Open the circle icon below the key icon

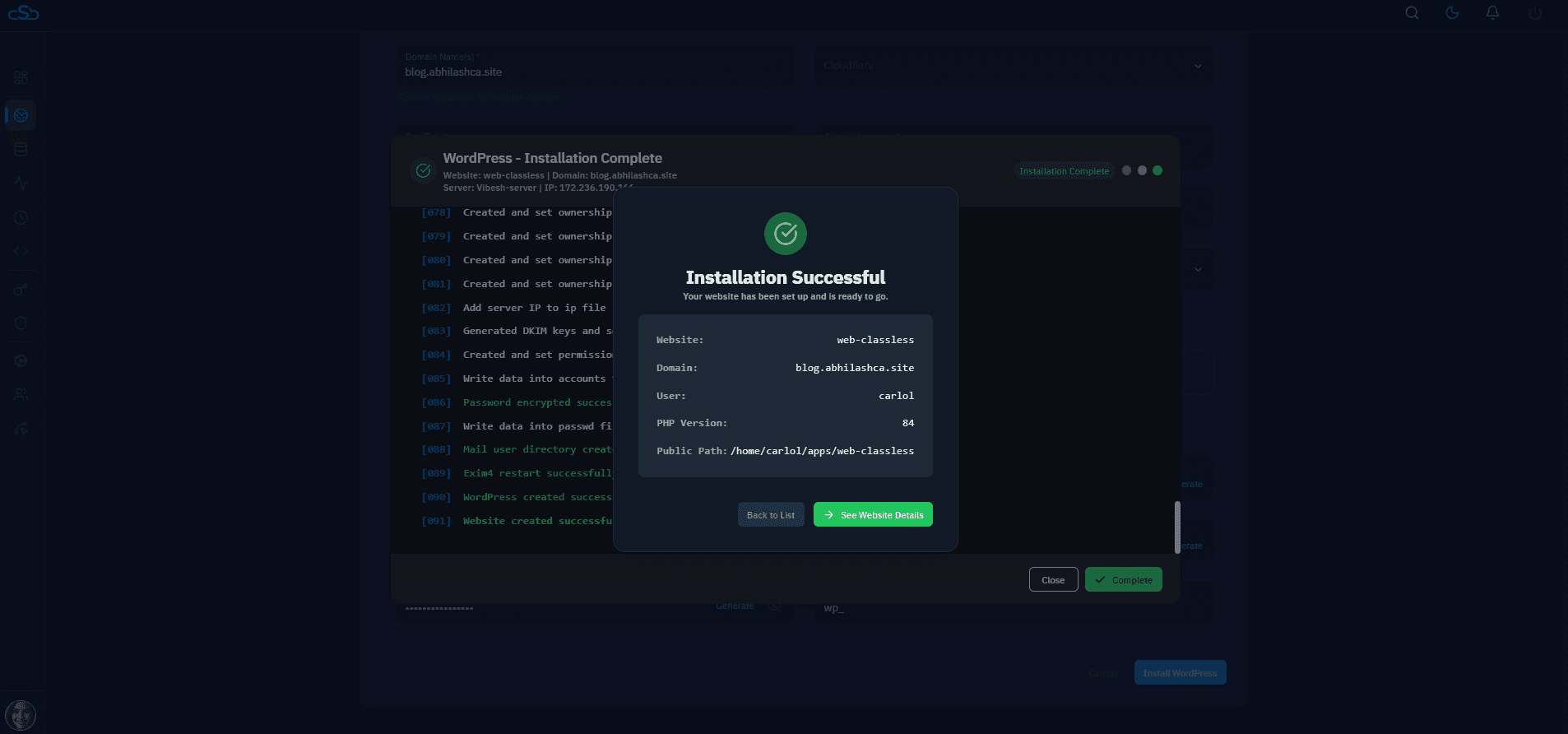[x=21, y=323]
